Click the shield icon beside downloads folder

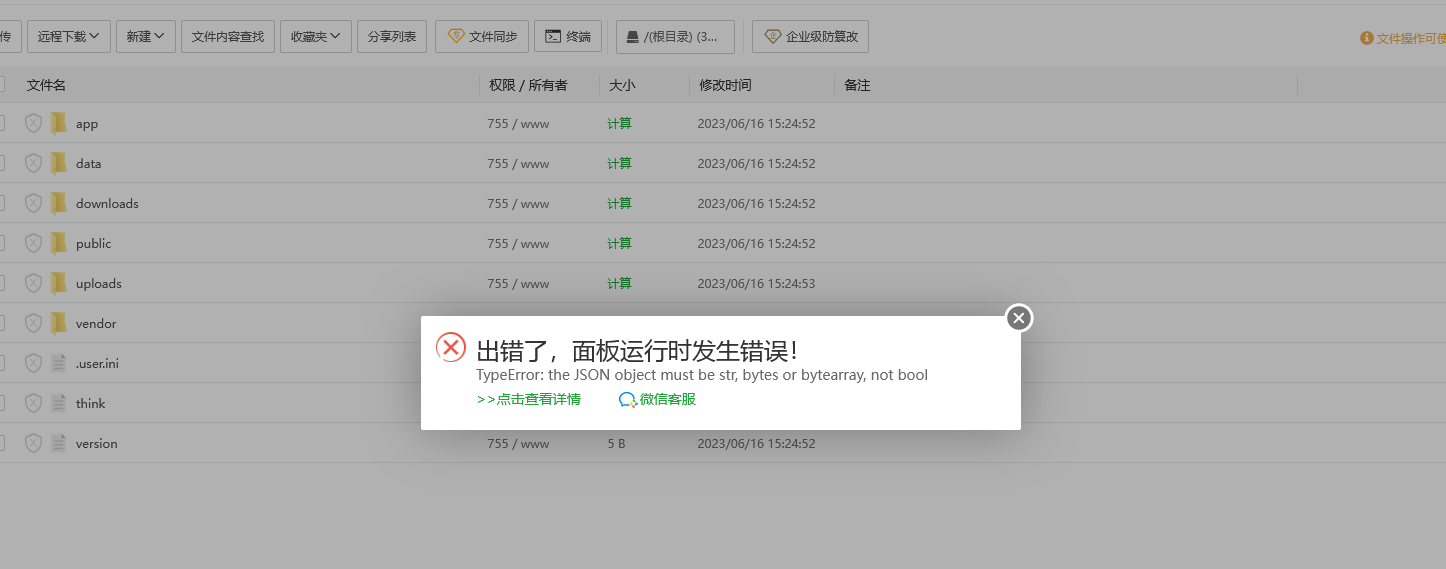(33, 203)
